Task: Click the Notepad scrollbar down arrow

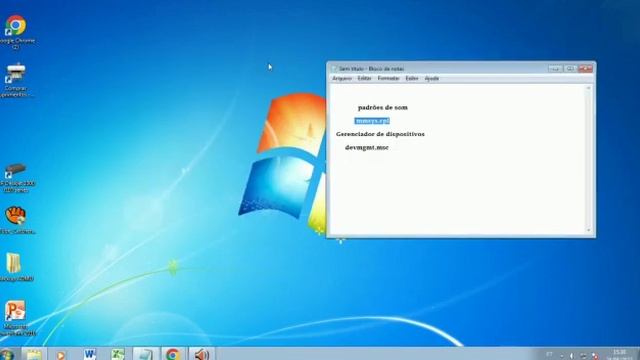Action: (x=588, y=230)
